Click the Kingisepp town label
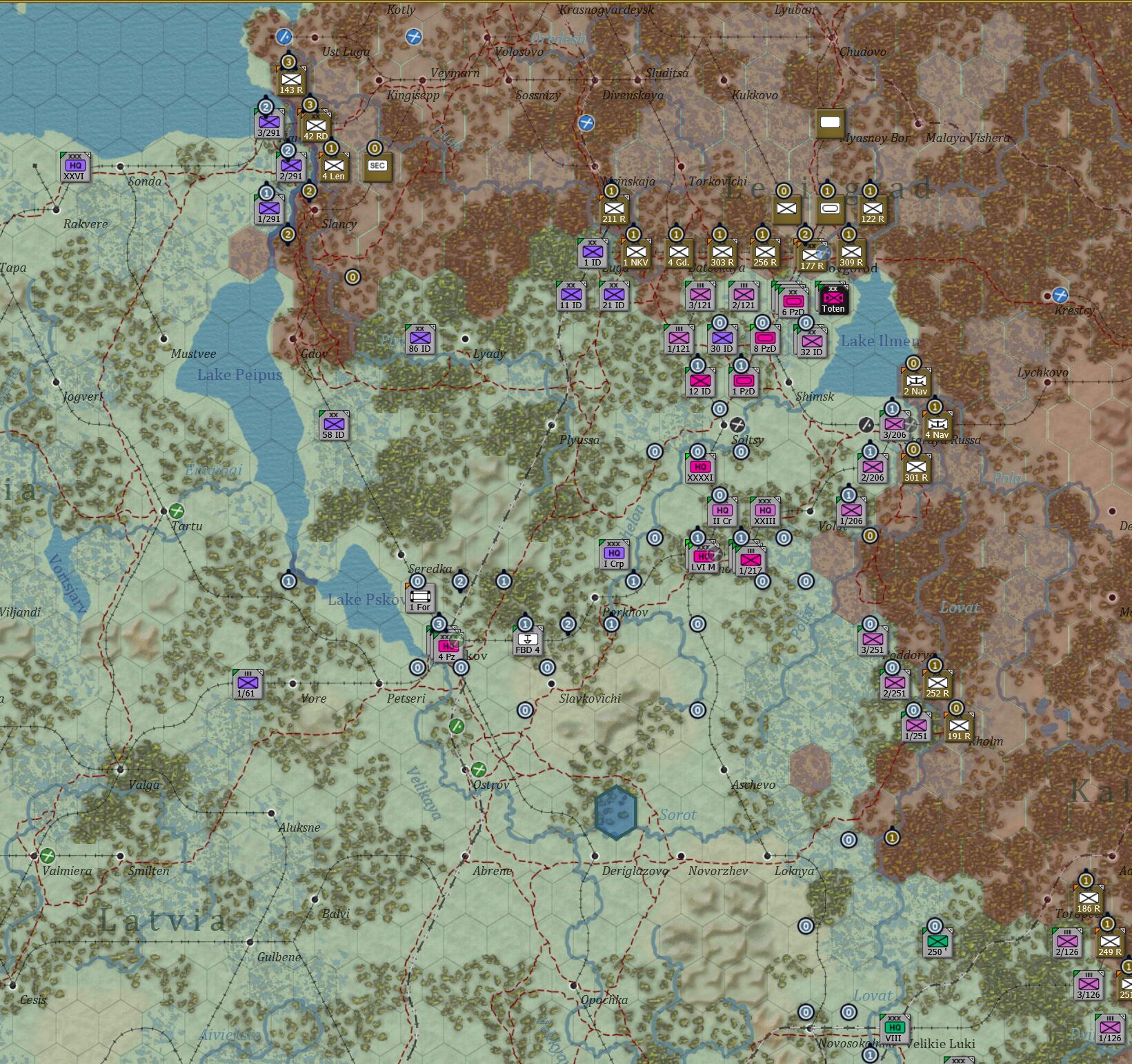The width and height of the screenshot is (1132, 1064). coord(413,95)
